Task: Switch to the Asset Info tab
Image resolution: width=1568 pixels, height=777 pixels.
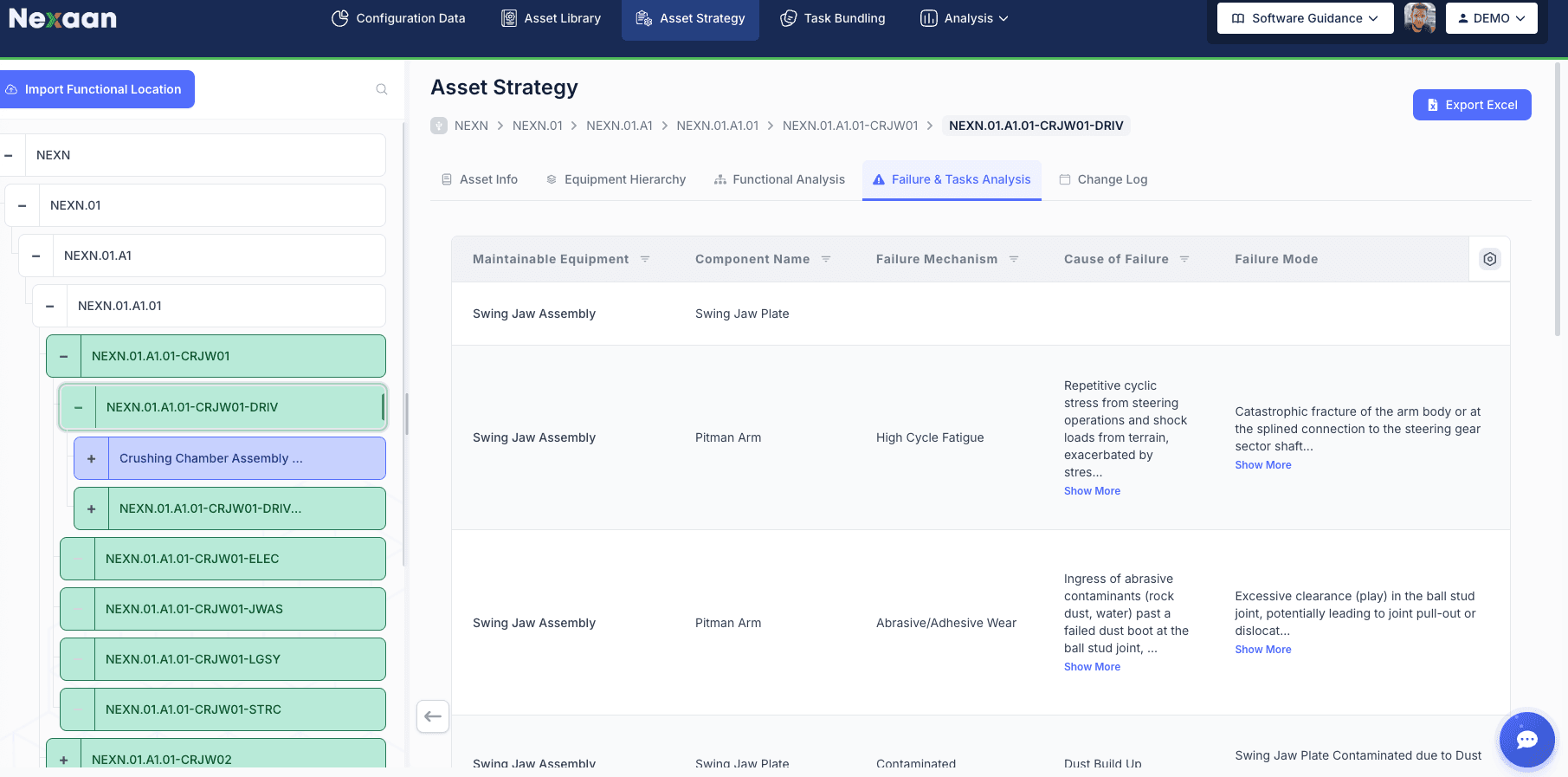Action: [480, 179]
